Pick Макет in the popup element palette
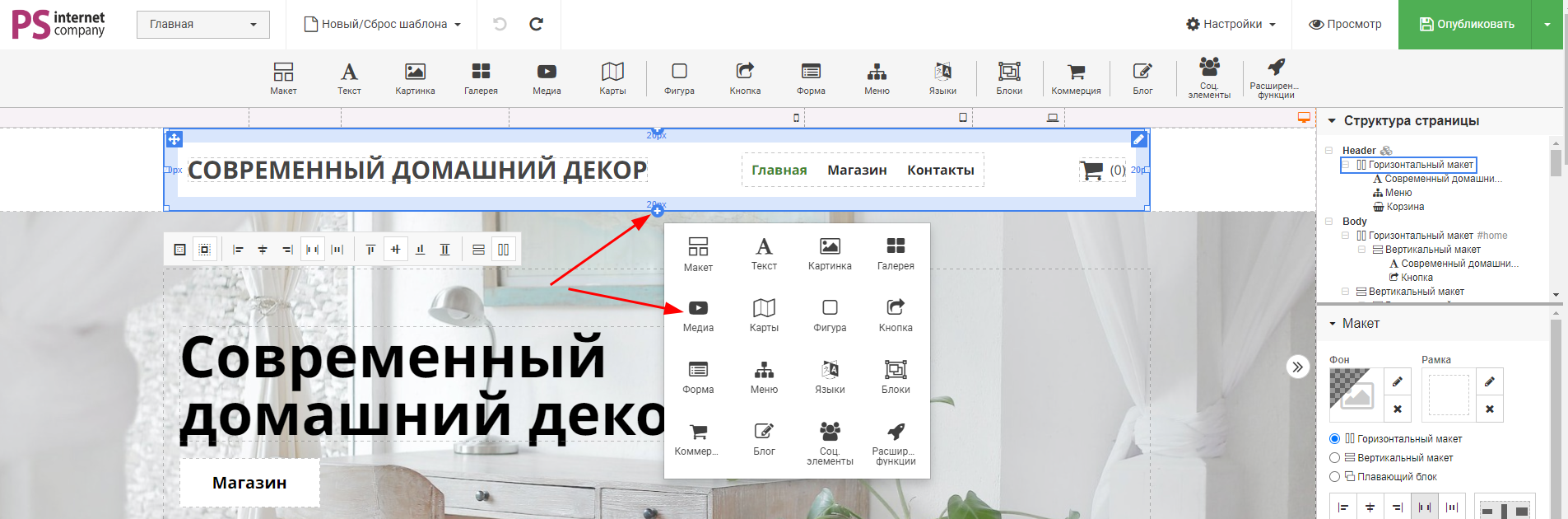Viewport: 1568px width, 519px height. coord(698,255)
